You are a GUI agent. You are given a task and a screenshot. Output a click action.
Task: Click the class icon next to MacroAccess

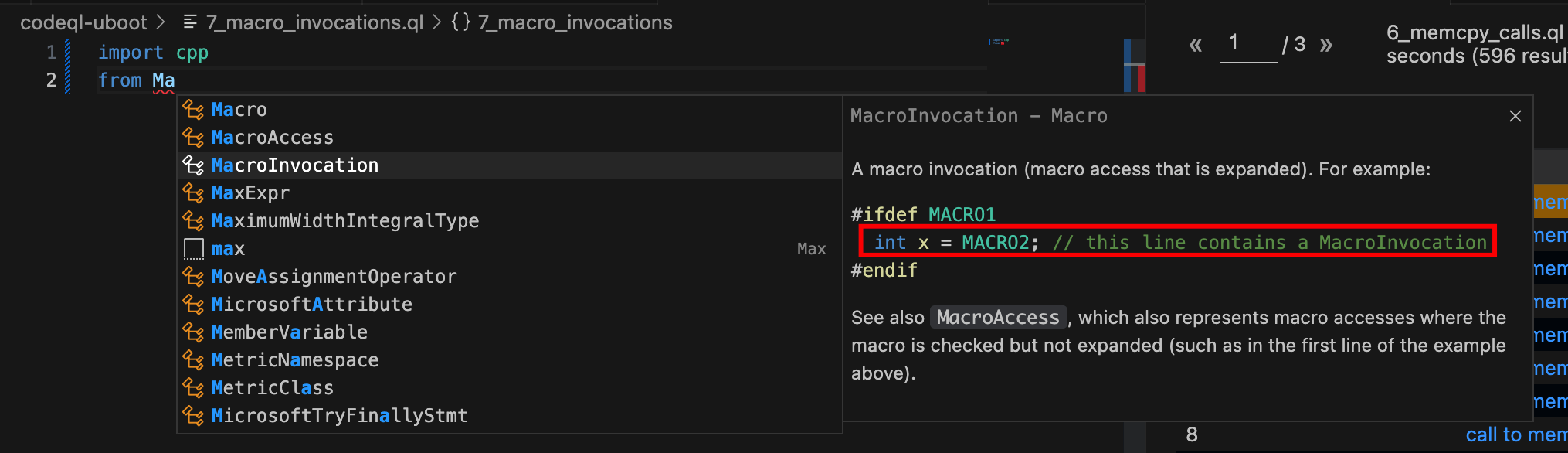tap(193, 138)
